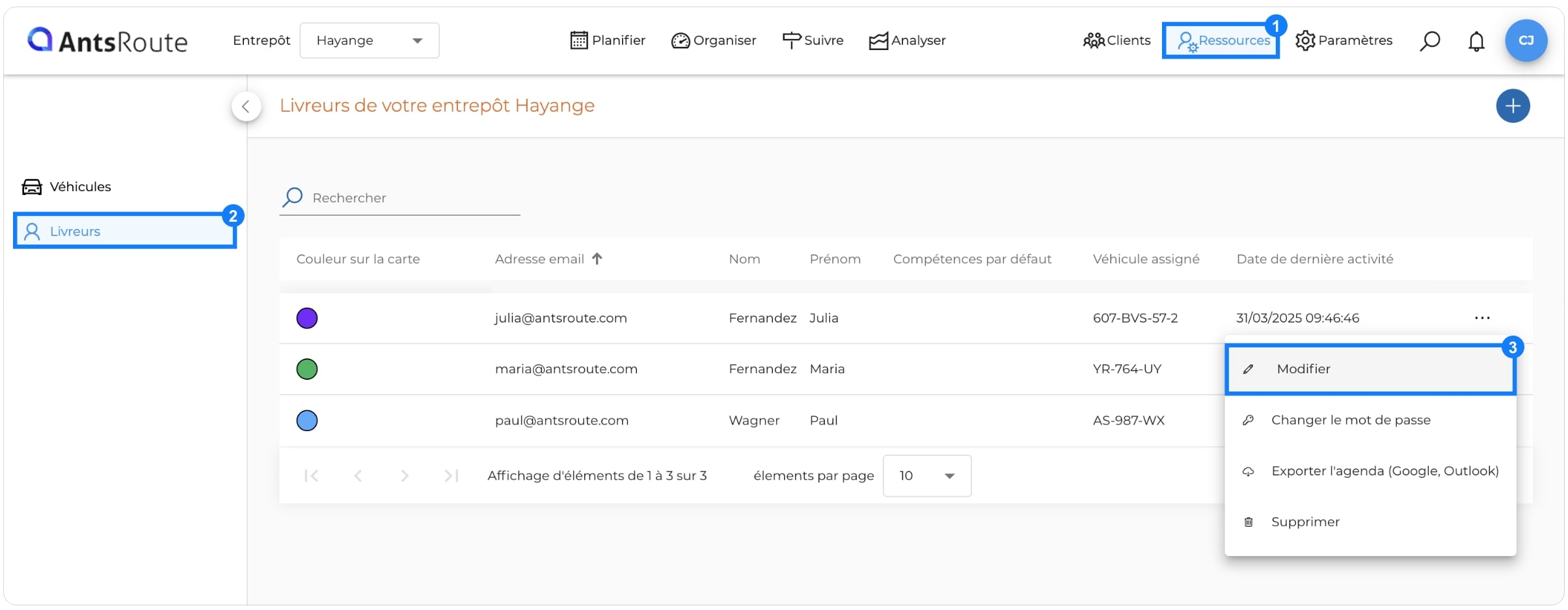Click the search magnifier icon in top bar
Image resolution: width=1568 pixels, height=610 pixels.
(x=1429, y=40)
